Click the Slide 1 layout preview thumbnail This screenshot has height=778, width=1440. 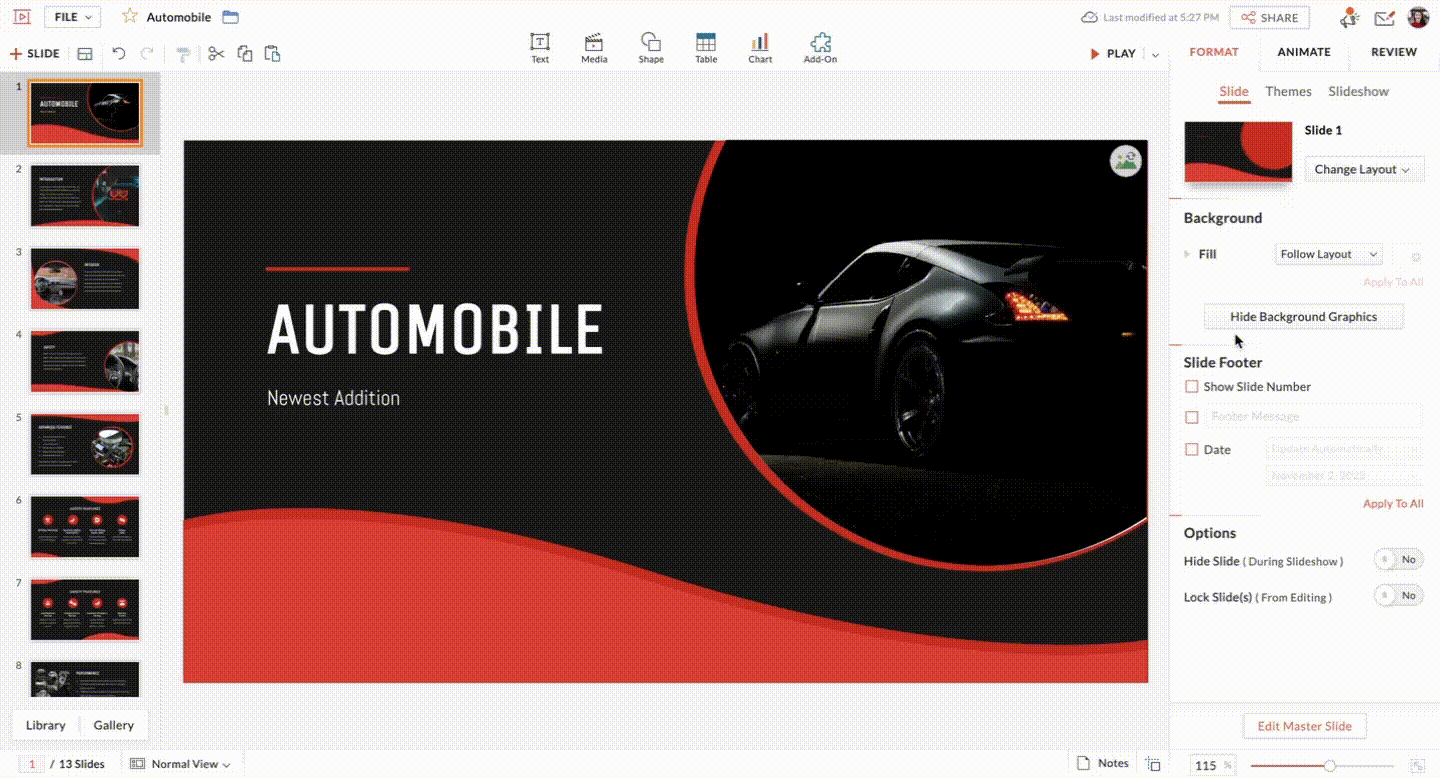pyautogui.click(x=1238, y=152)
